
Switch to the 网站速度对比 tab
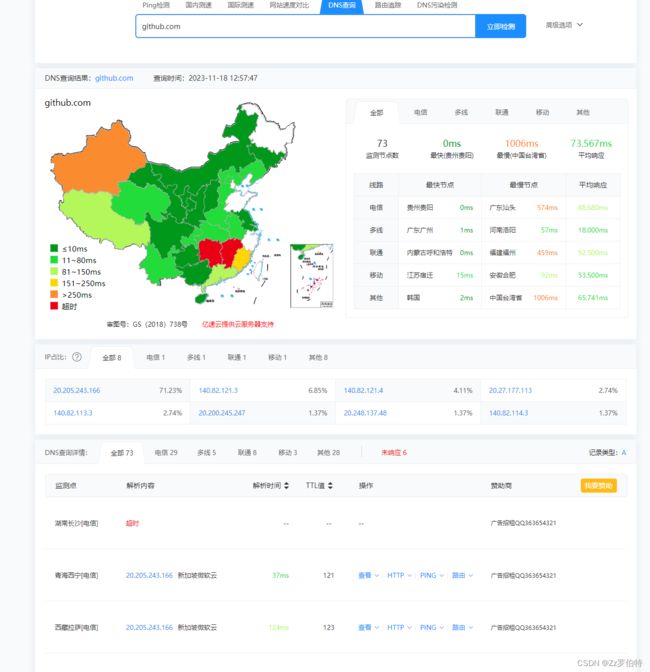289,5
